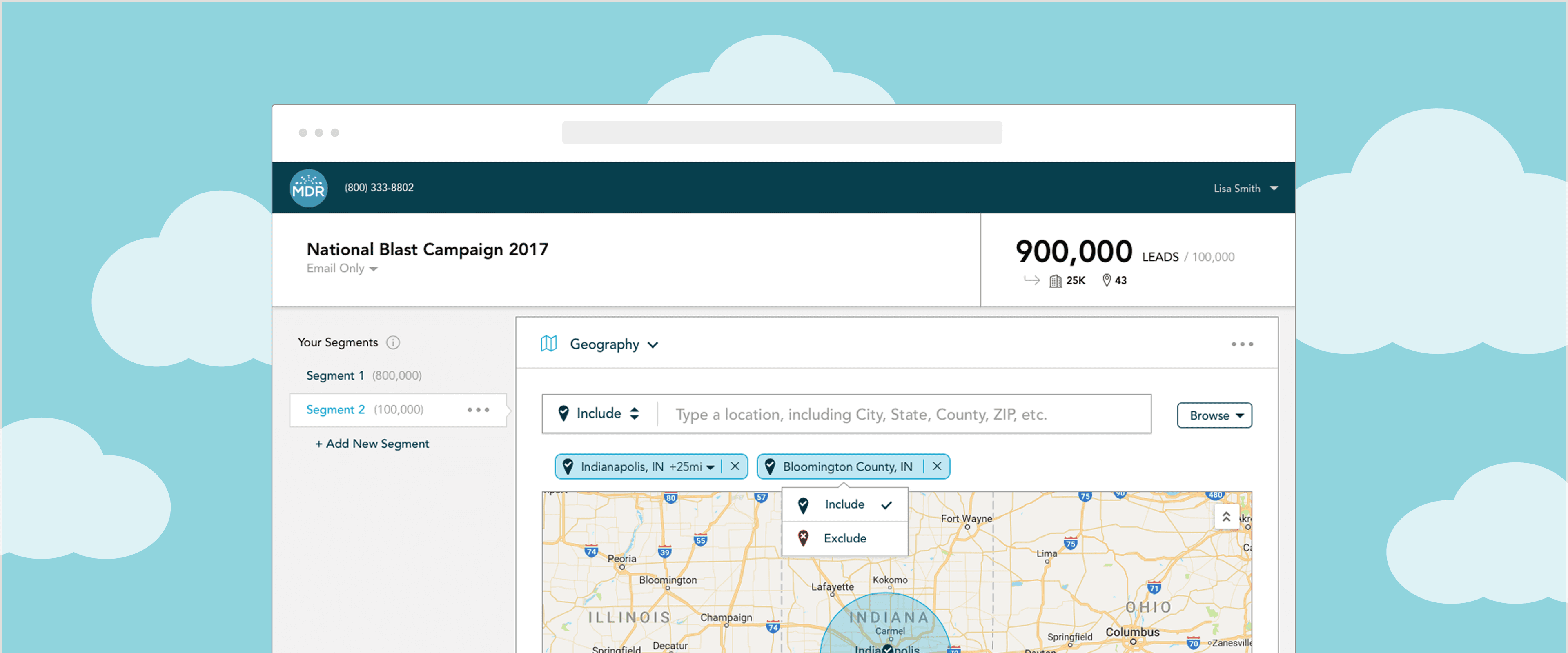This screenshot has width=1568, height=653.
Task: Toggle the Include selector in search bar
Action: (x=599, y=414)
